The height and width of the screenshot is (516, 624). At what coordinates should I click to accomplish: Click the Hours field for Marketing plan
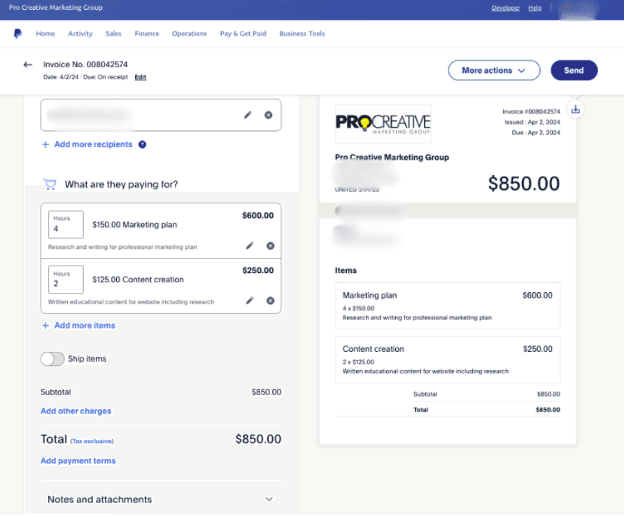(x=66, y=224)
